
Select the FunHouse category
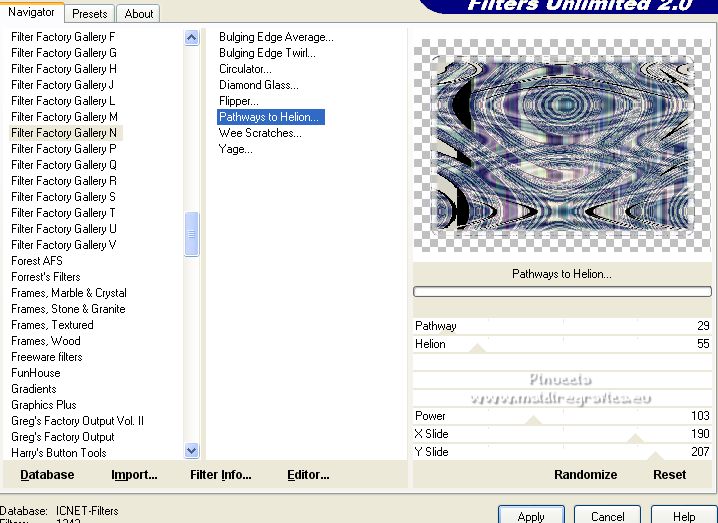pyautogui.click(x=36, y=373)
